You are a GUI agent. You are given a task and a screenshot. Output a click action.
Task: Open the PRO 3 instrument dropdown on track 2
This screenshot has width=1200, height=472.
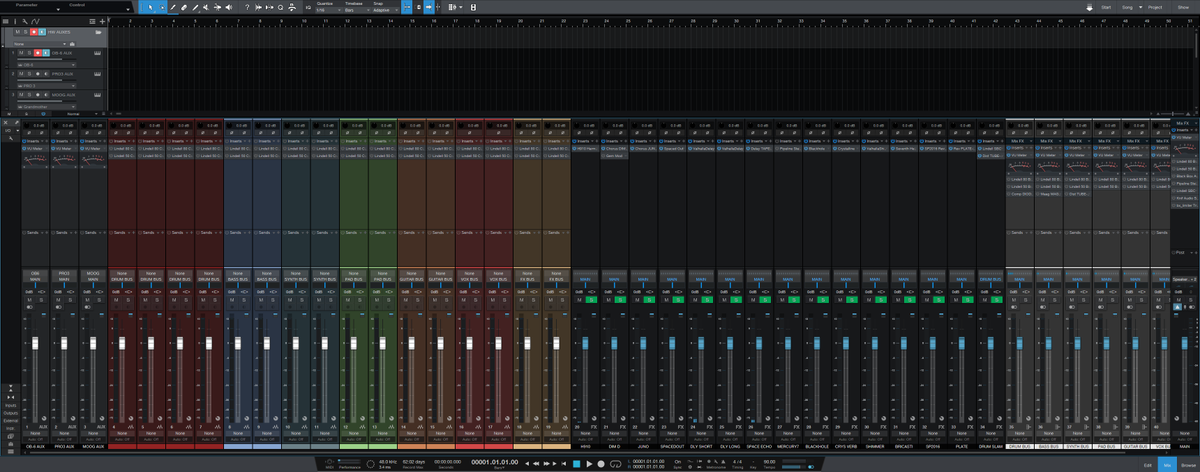pyautogui.click(x=46, y=85)
